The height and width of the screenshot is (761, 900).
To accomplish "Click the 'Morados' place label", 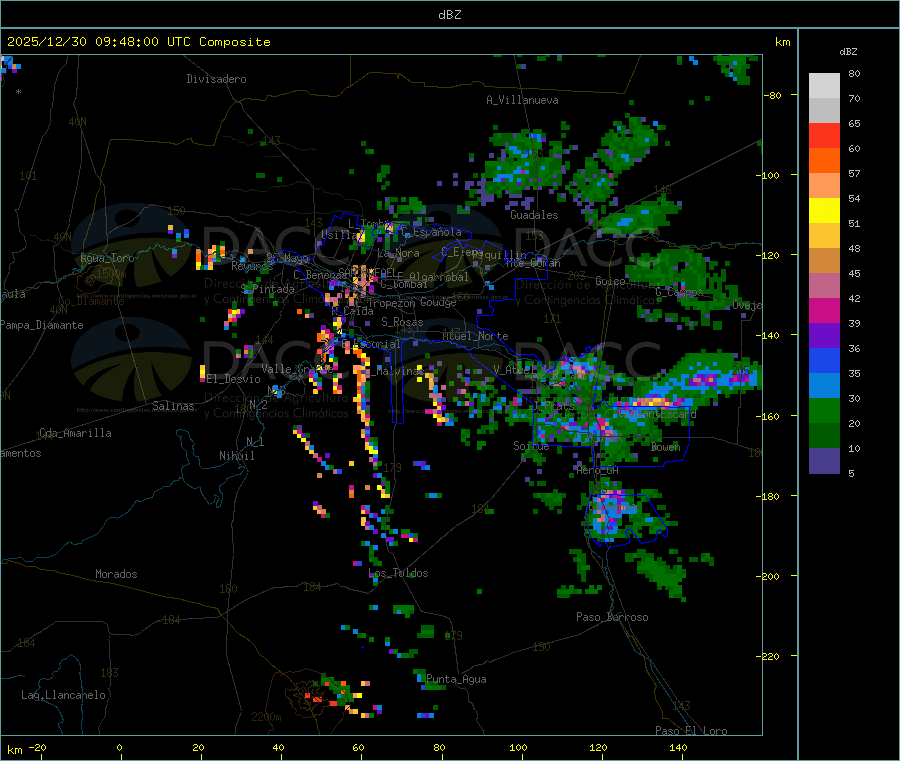I will (x=116, y=574).
